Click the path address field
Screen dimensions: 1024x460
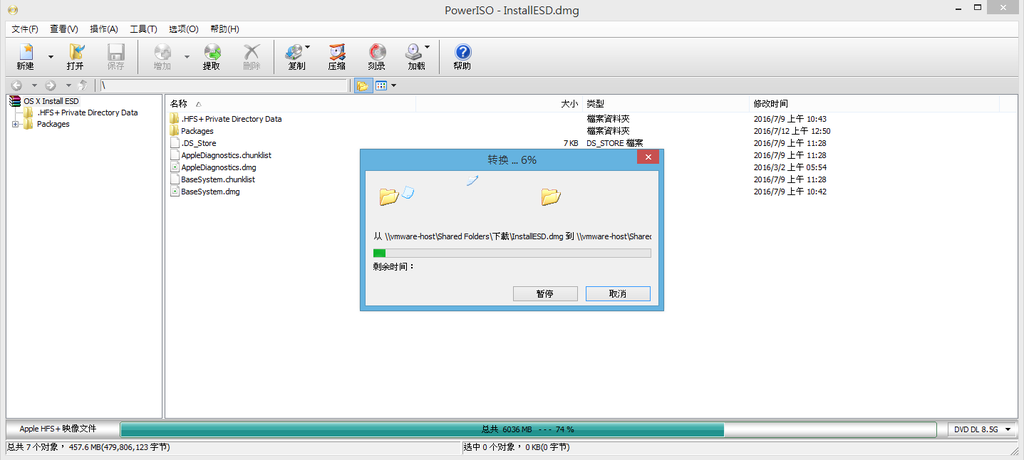pyautogui.click(x=223, y=86)
